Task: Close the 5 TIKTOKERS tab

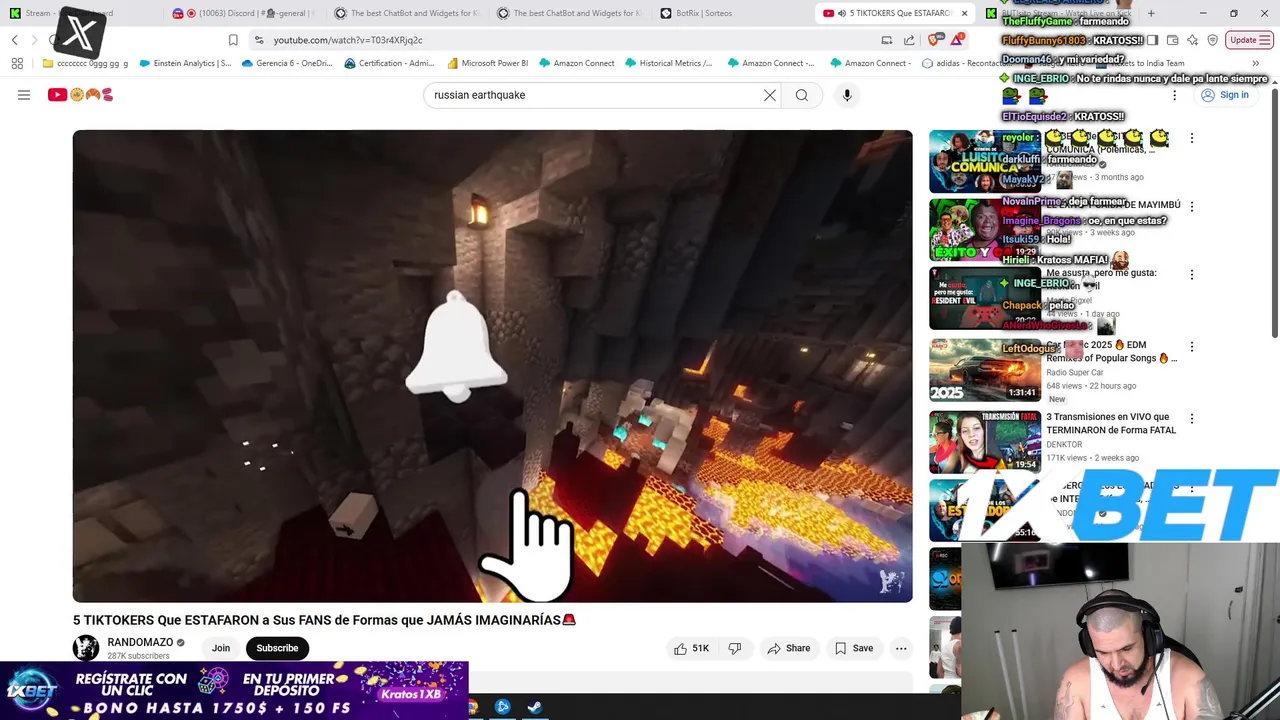Action: click(964, 13)
